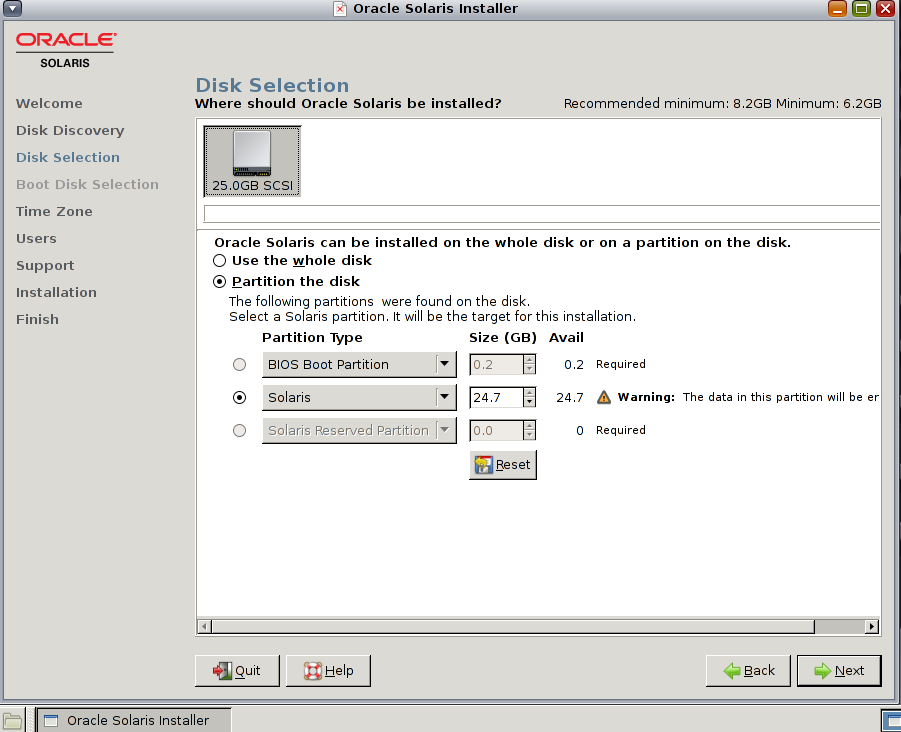Select the Solaris partition radio button
Viewport: 901px width, 732px height.
[239, 397]
